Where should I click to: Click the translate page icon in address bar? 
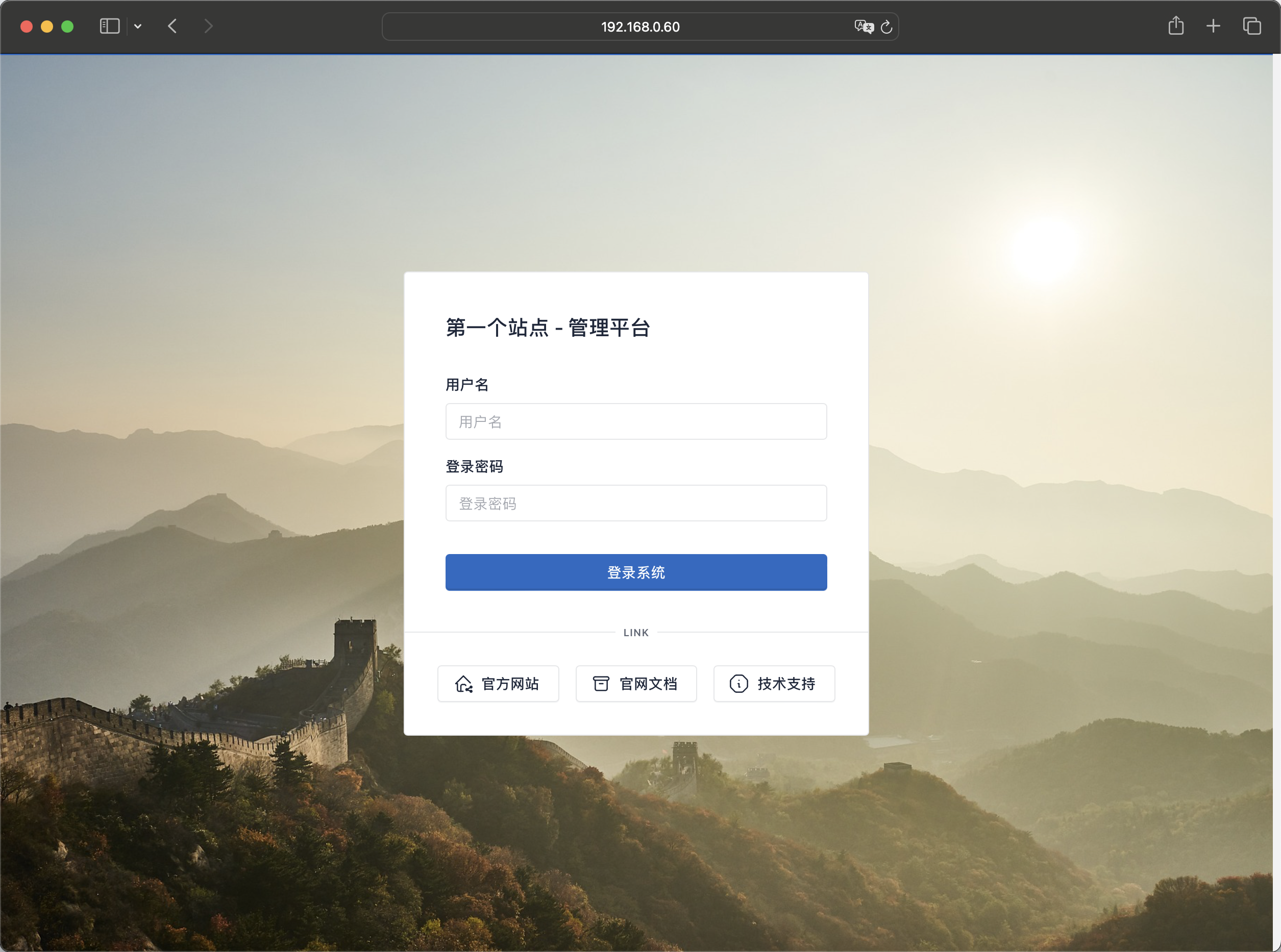[x=864, y=27]
